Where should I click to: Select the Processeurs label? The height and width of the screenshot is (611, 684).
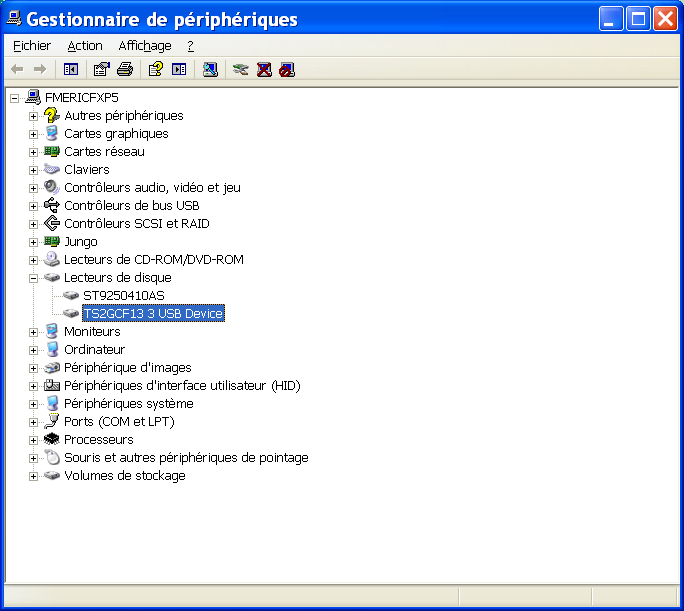point(99,439)
